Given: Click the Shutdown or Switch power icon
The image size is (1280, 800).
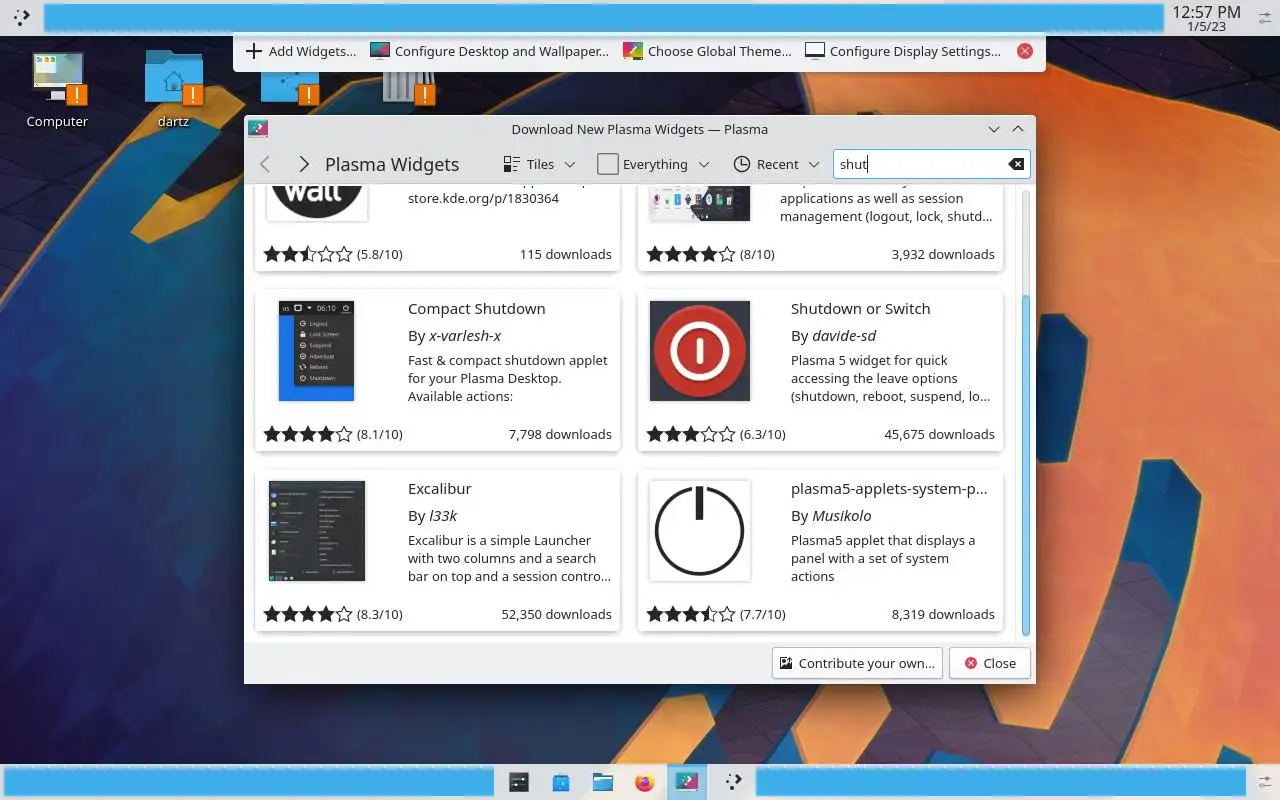Looking at the screenshot, I should coord(700,351).
